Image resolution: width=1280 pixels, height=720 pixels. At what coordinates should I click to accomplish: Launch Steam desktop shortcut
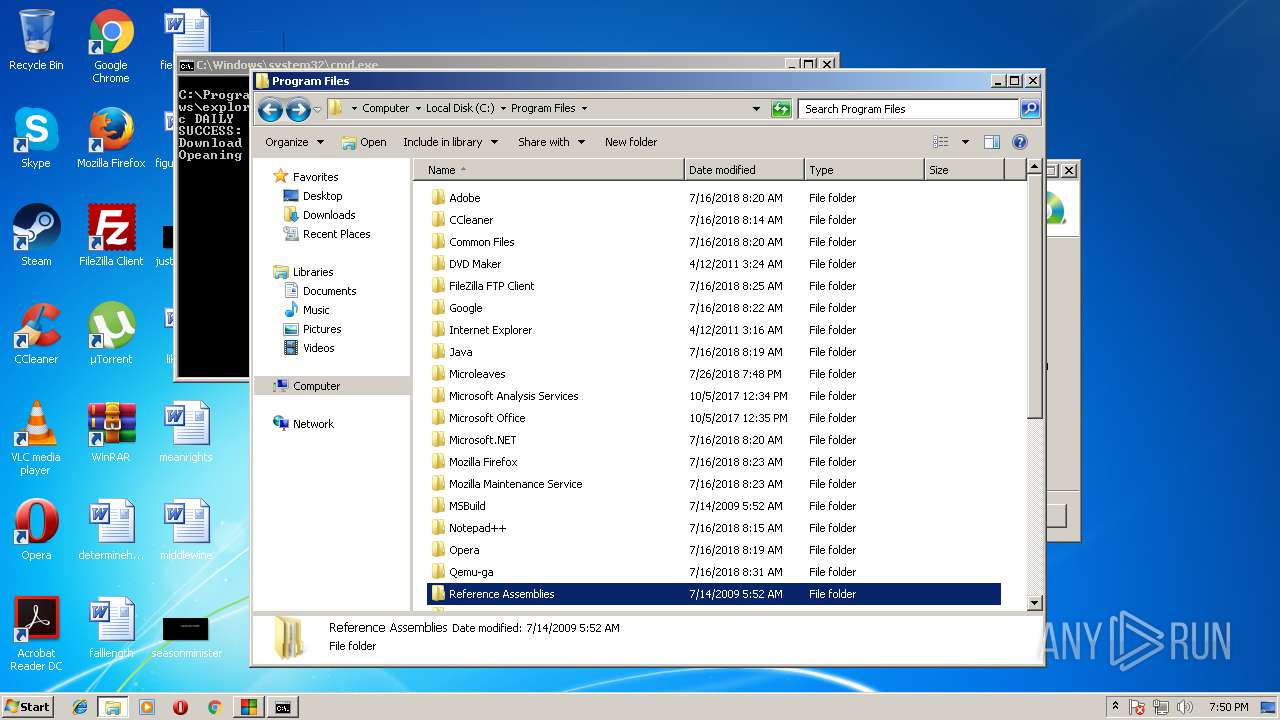(36, 236)
